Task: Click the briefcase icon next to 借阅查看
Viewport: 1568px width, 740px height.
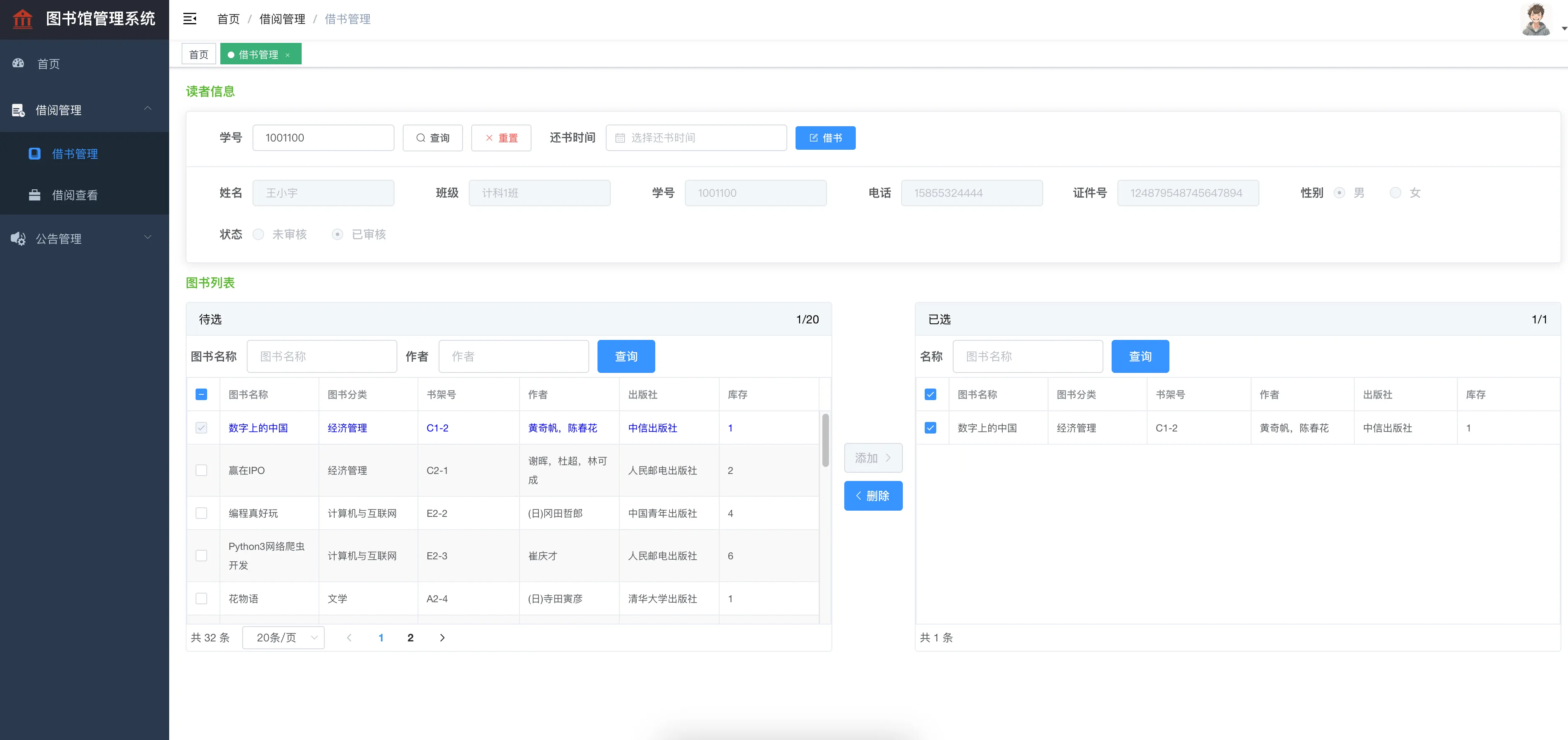Action: click(35, 195)
